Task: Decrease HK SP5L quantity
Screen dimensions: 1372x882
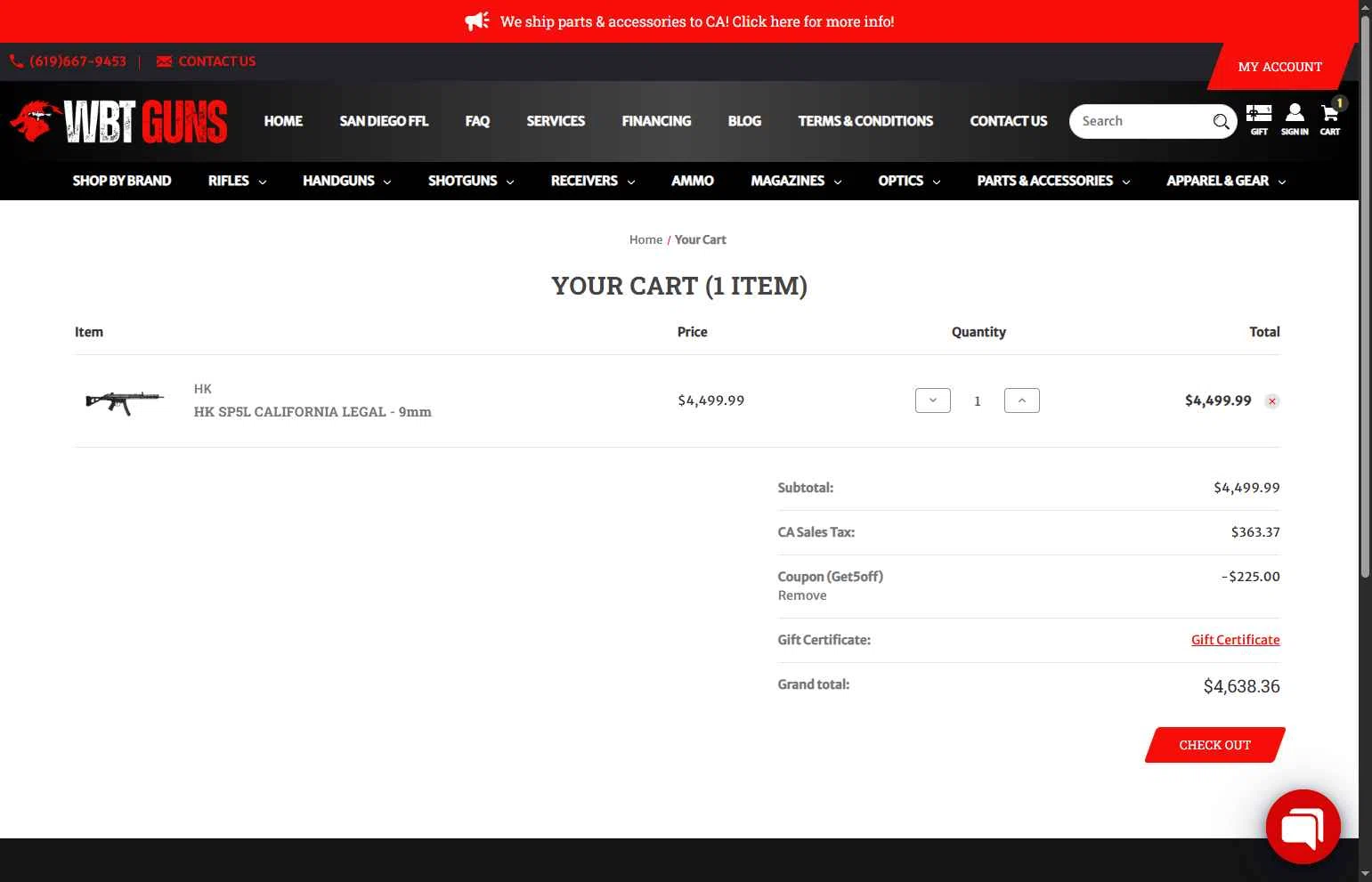Action: click(933, 401)
